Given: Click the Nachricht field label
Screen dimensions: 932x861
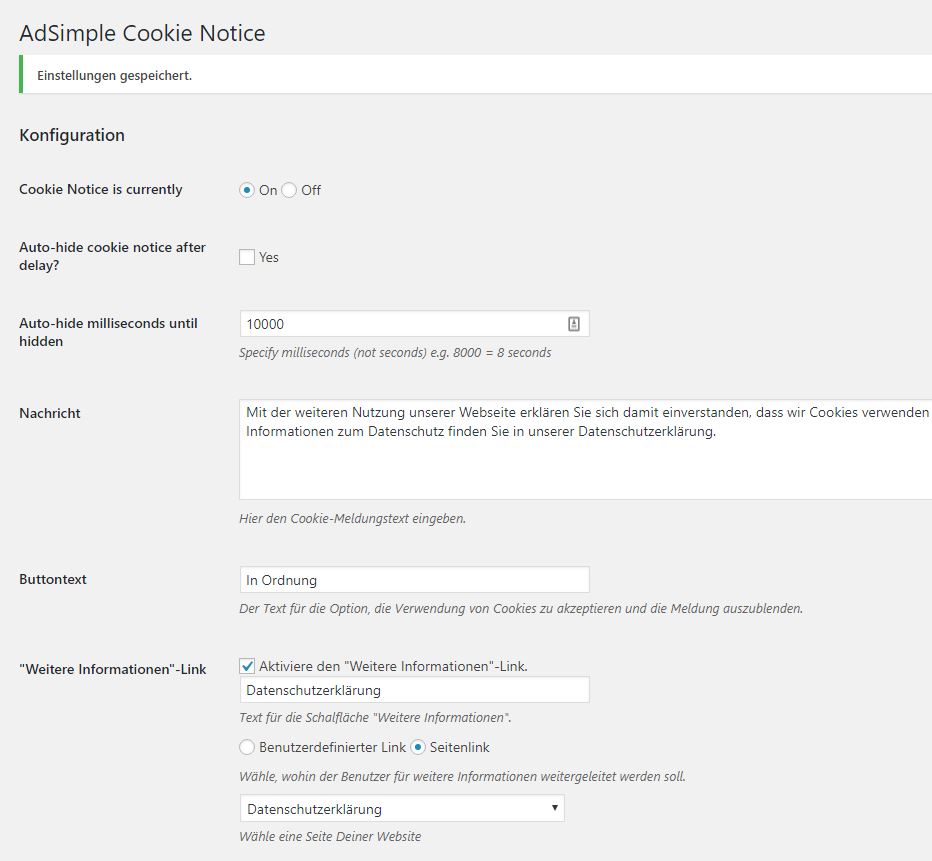Looking at the screenshot, I should (x=50, y=413).
